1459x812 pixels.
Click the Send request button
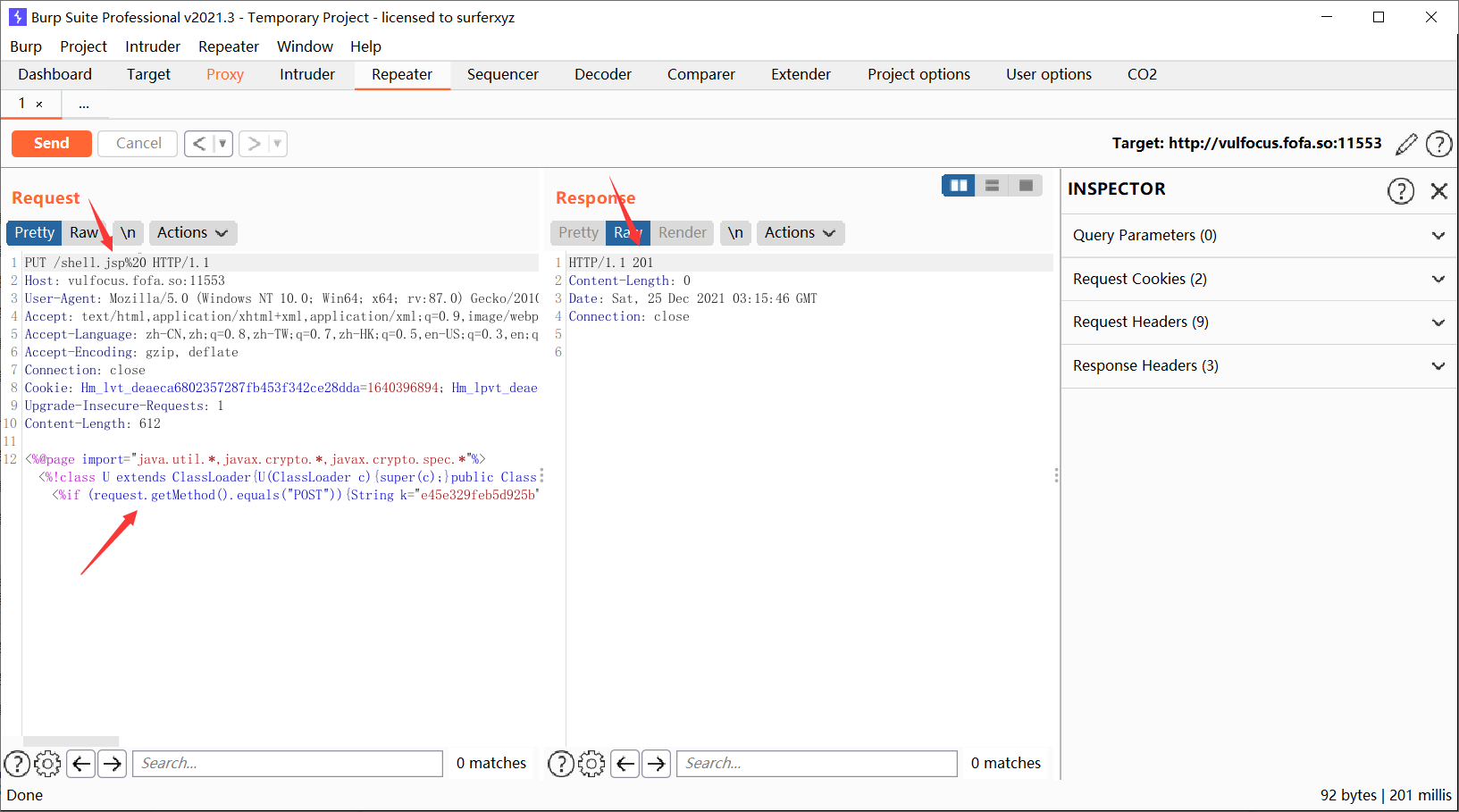point(52,143)
